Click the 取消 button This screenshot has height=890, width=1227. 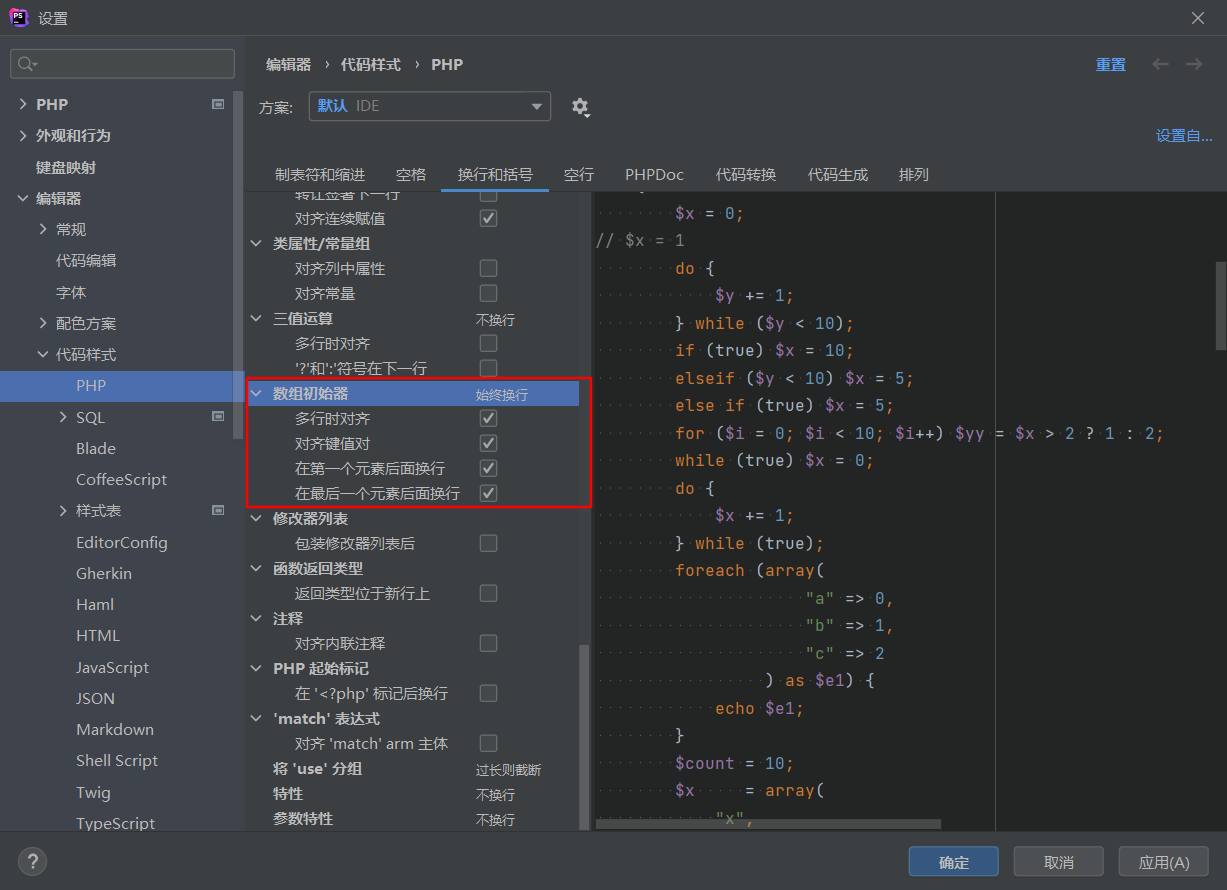[x=1059, y=862]
